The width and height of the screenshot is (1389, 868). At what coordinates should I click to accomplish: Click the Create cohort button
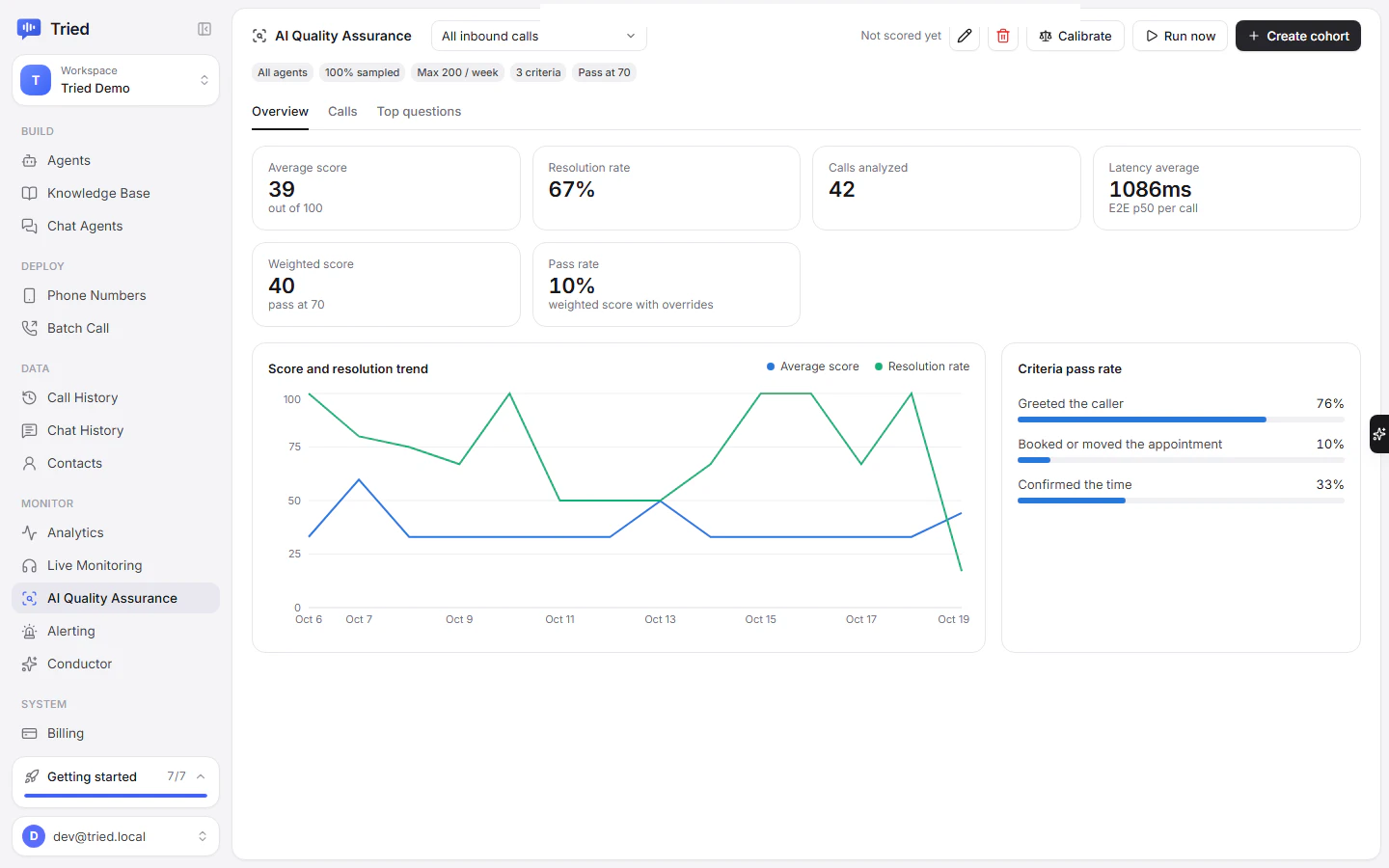pyautogui.click(x=1298, y=36)
